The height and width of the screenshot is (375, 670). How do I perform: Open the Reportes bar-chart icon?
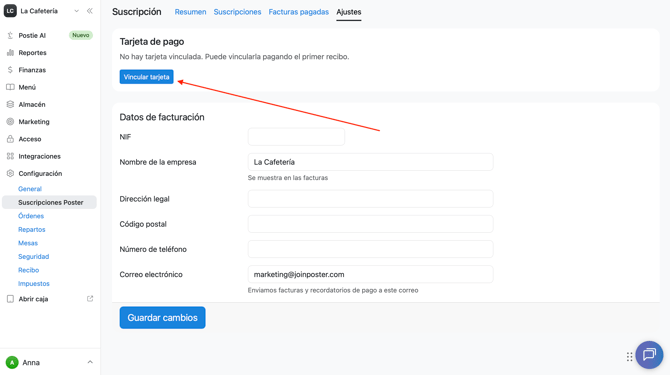[x=10, y=53]
